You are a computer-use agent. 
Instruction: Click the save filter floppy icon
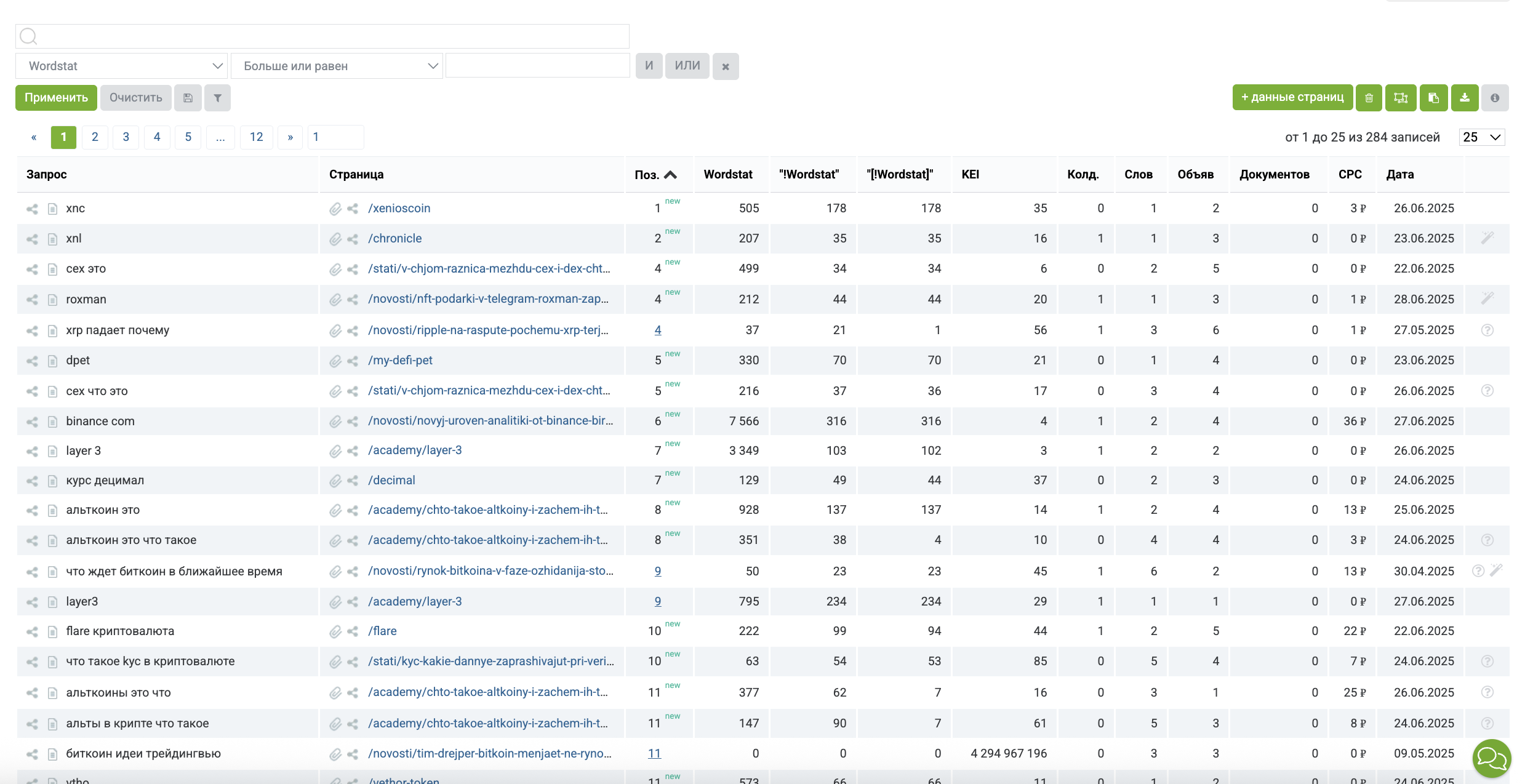pos(188,98)
